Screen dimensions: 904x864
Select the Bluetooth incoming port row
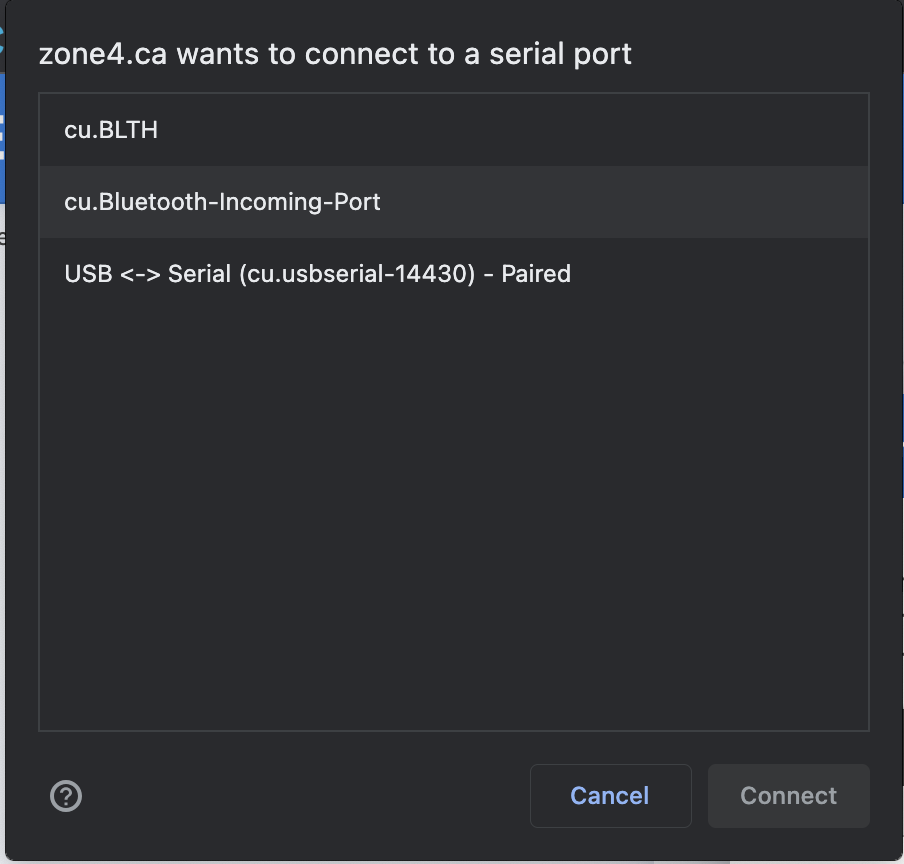click(x=222, y=202)
